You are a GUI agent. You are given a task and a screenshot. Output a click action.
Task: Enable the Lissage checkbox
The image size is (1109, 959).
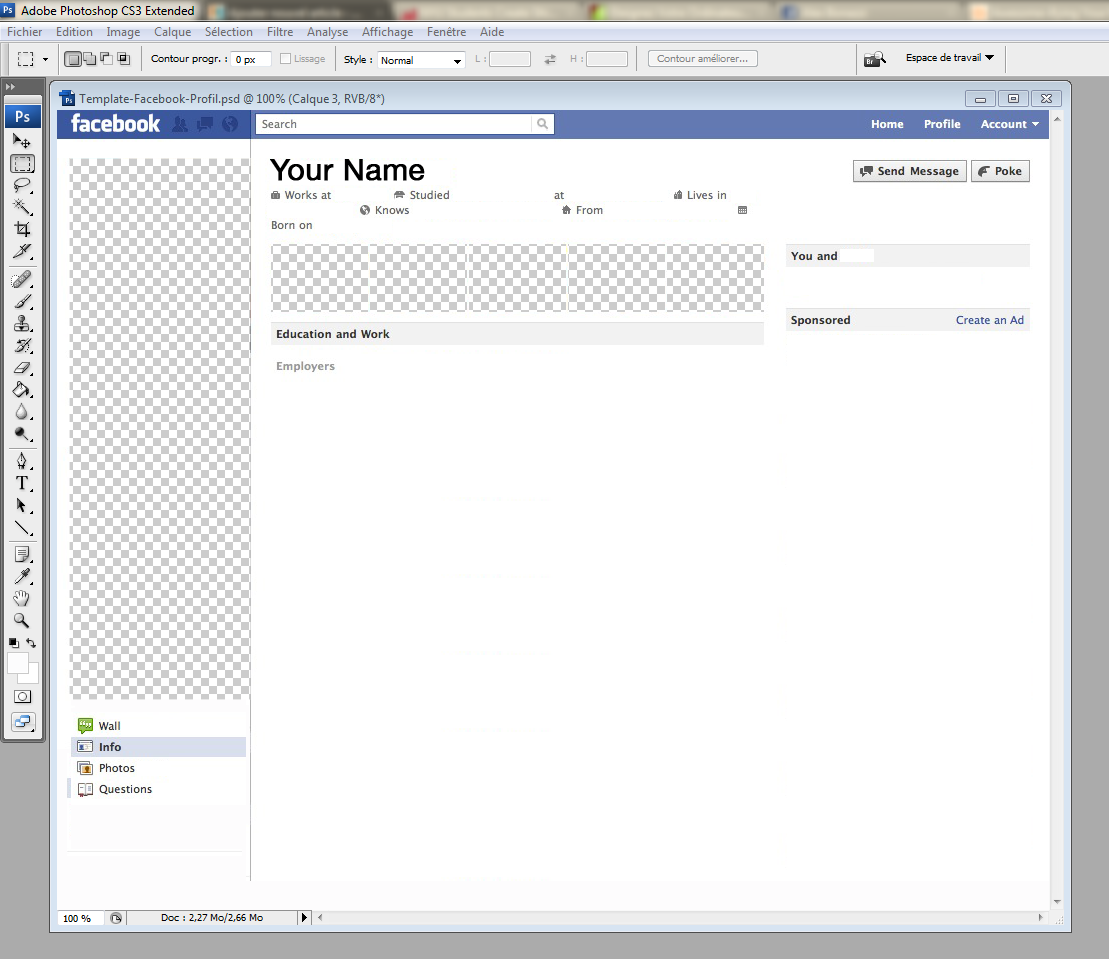(286, 59)
